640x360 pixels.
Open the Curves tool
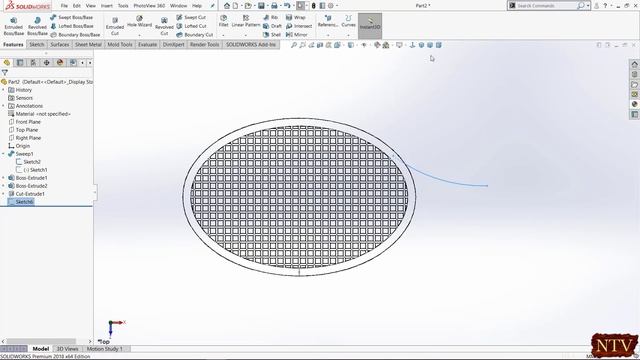click(x=348, y=22)
